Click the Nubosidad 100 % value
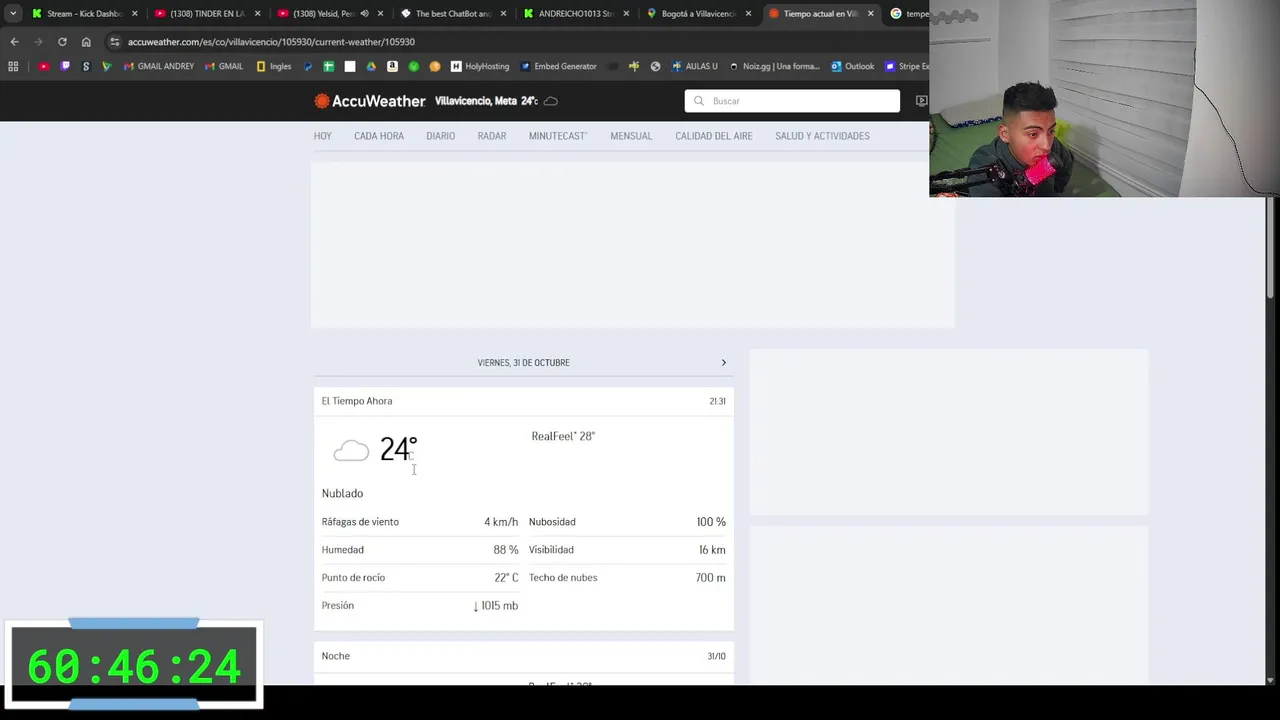 coord(711,522)
